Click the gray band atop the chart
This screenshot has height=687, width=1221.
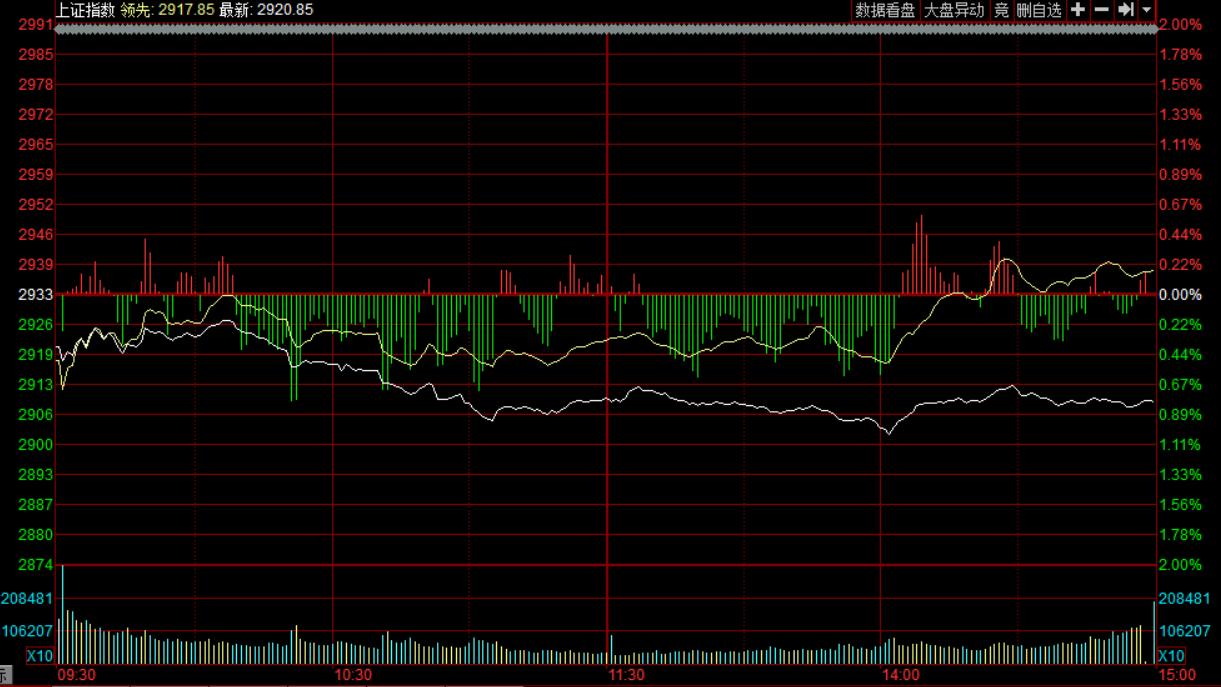[x=606, y=30]
